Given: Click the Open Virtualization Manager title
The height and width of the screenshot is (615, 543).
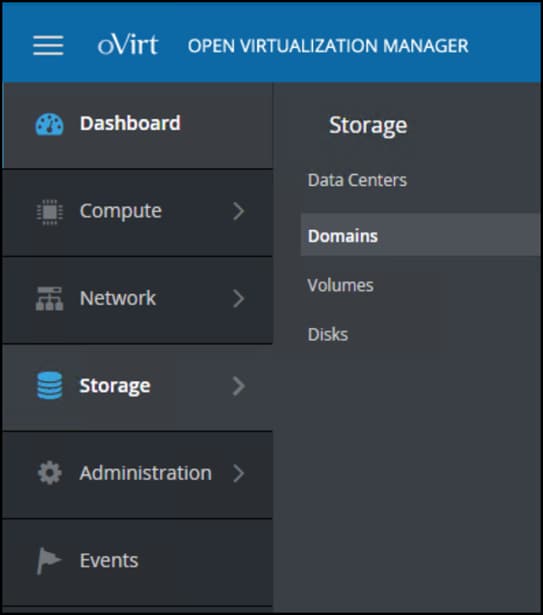Looking at the screenshot, I should point(328,46).
